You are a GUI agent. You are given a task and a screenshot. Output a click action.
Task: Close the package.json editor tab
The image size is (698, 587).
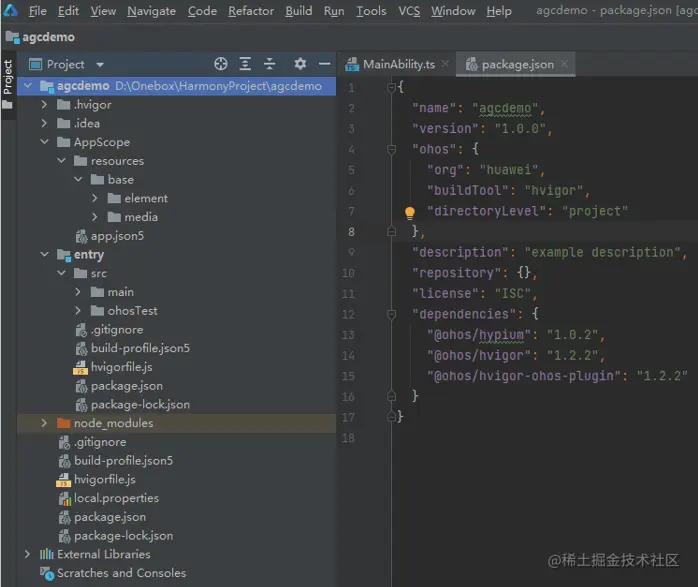coord(564,64)
